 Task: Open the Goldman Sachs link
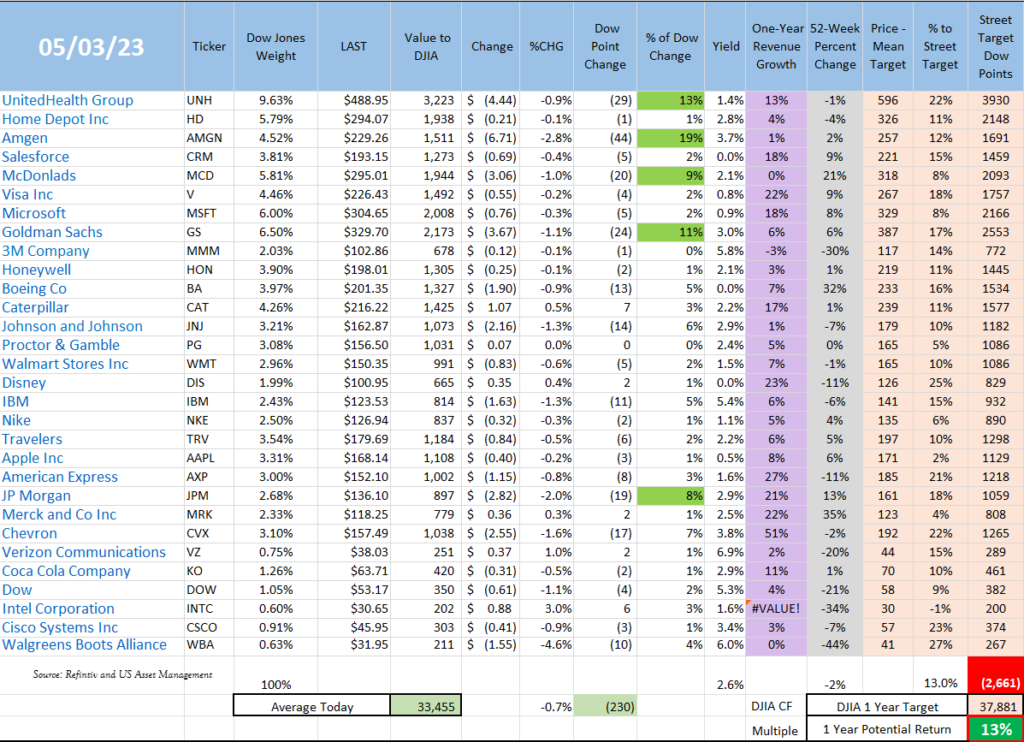pyautogui.click(x=52, y=233)
